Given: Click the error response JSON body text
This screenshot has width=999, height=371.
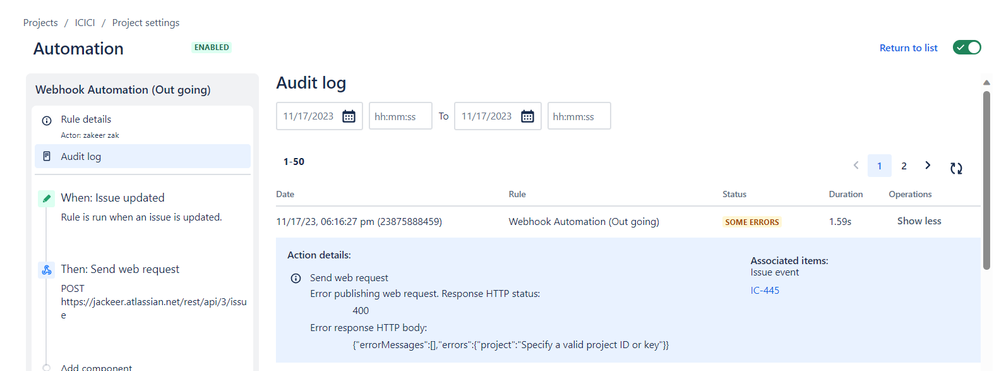Looking at the screenshot, I should pos(511,345).
